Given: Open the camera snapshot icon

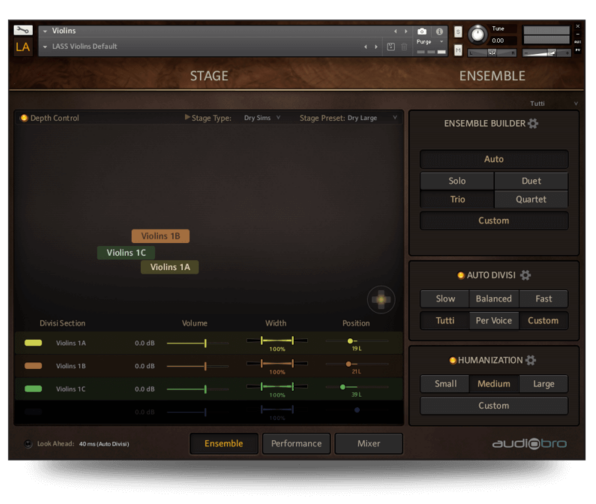Looking at the screenshot, I should [x=422, y=32].
